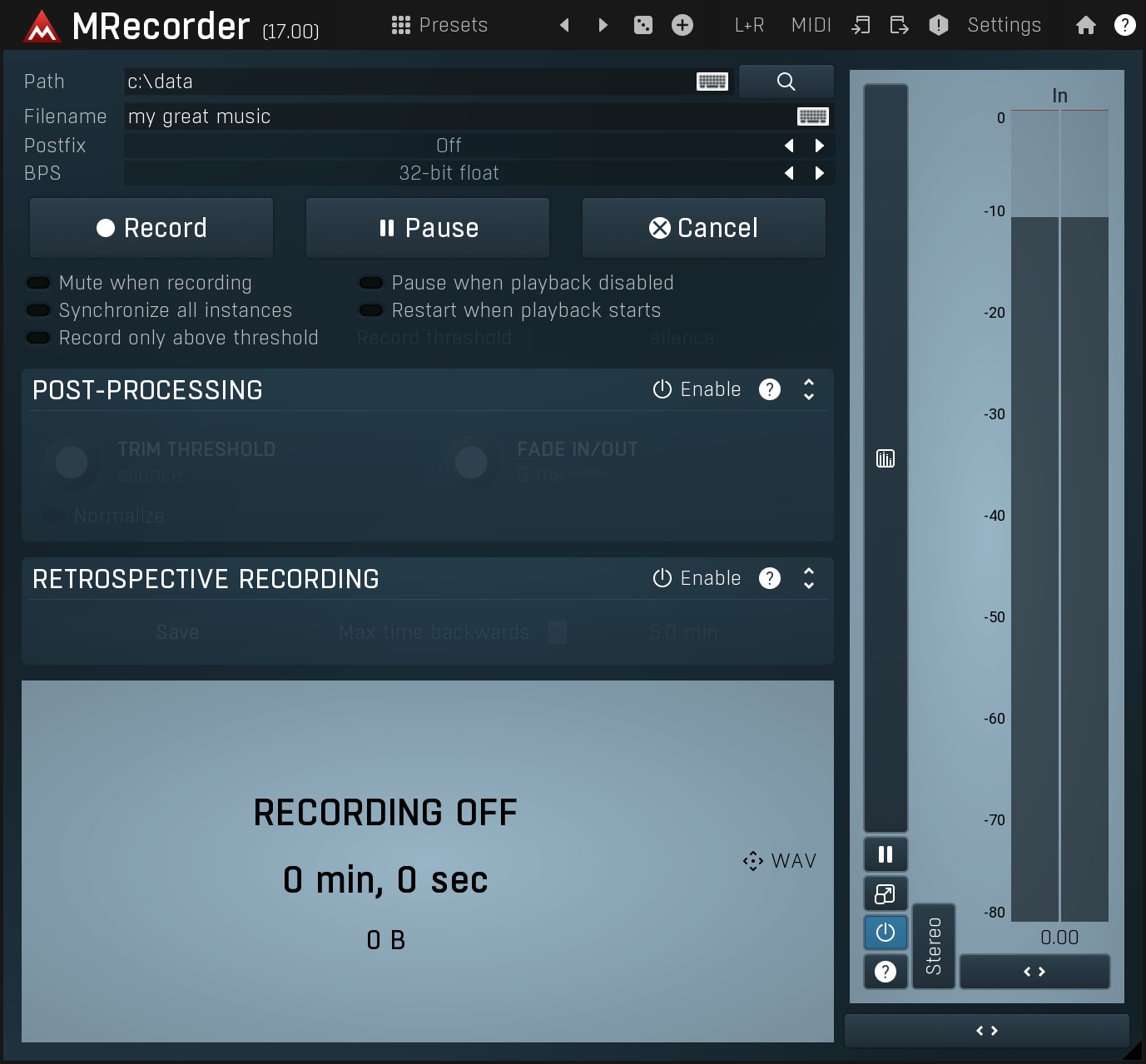Open the on-screen keyboard for the Path field
Screen dimensions: 1146x1064
click(712, 81)
